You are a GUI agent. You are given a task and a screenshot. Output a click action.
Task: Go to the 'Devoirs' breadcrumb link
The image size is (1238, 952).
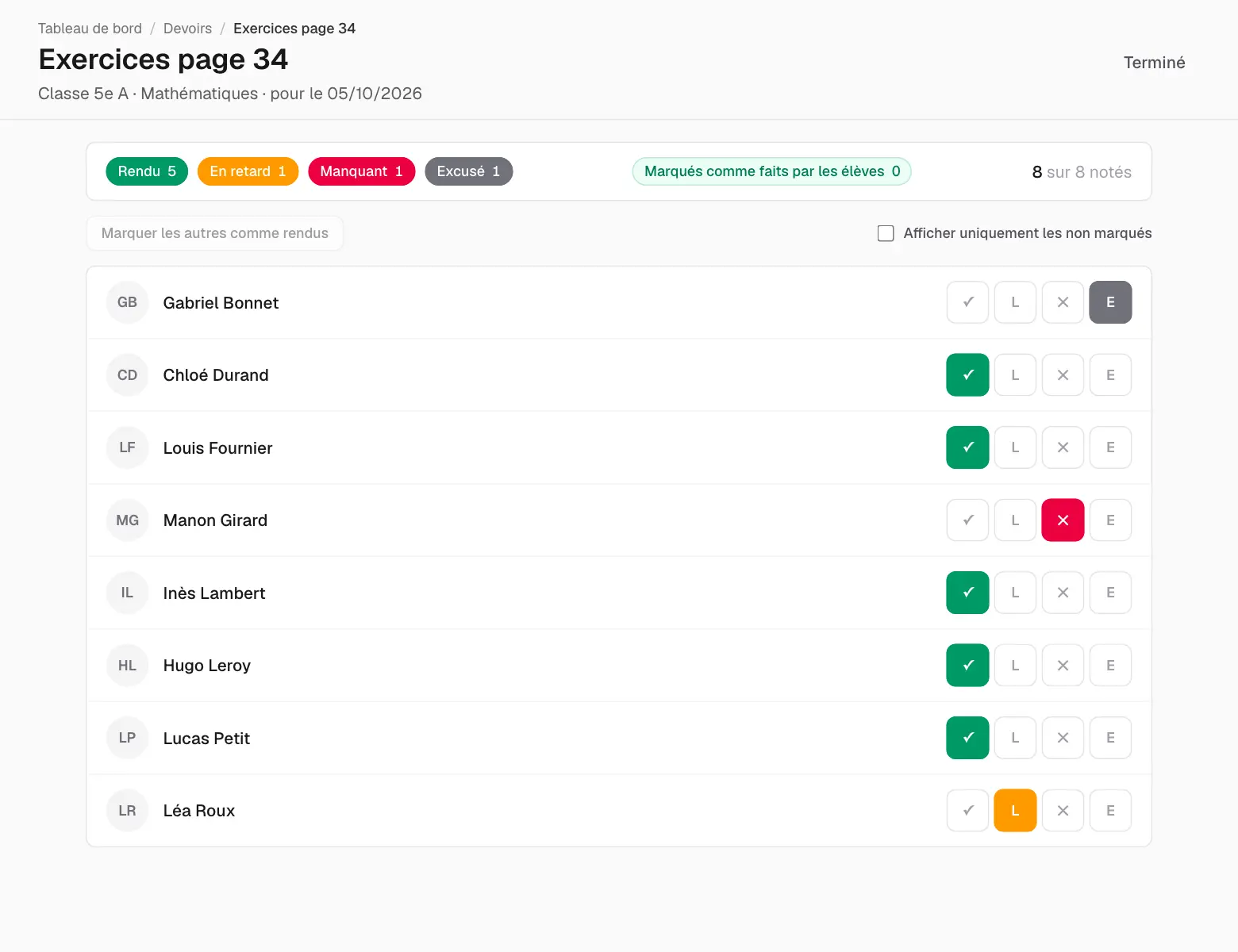(187, 29)
